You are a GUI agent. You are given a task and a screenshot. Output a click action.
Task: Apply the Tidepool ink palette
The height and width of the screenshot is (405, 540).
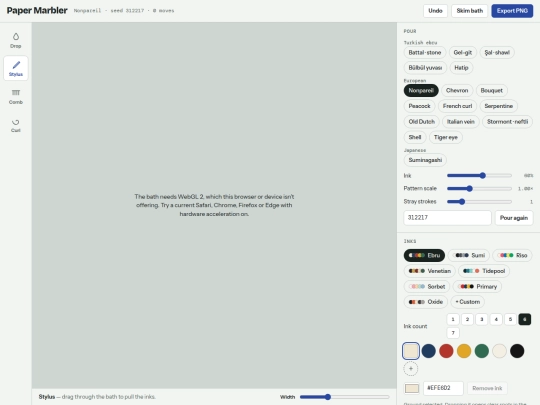pos(484,271)
